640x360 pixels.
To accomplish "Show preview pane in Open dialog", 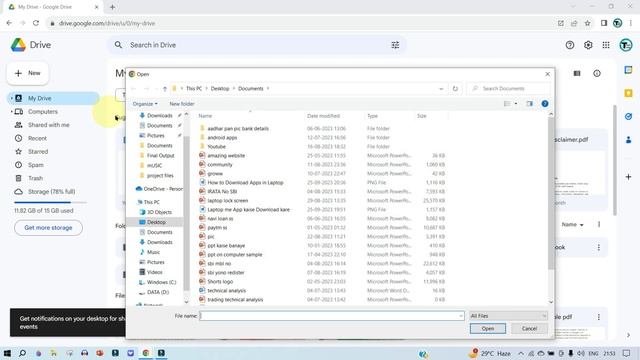I will 529,104.
